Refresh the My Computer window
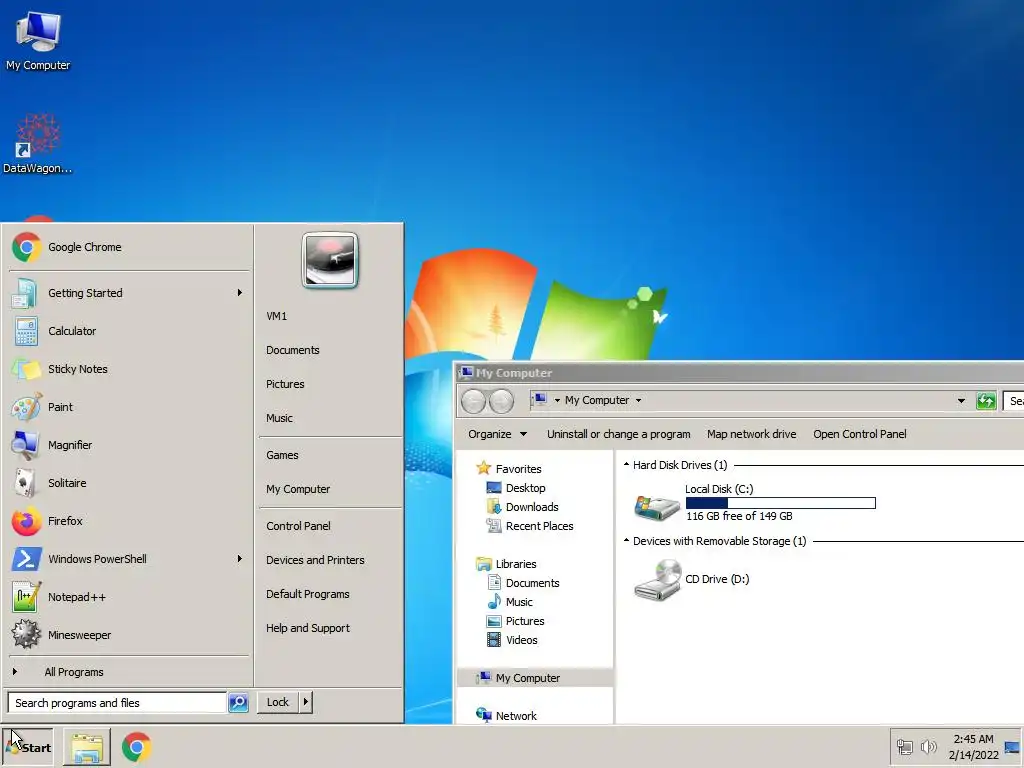The image size is (1024, 768). click(985, 401)
